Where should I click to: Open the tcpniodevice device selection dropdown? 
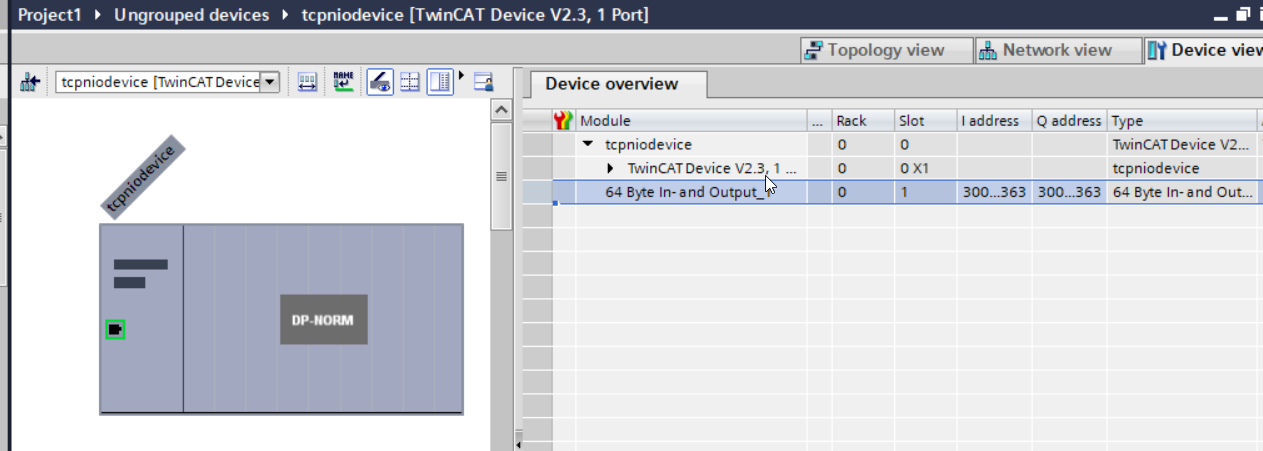click(269, 82)
